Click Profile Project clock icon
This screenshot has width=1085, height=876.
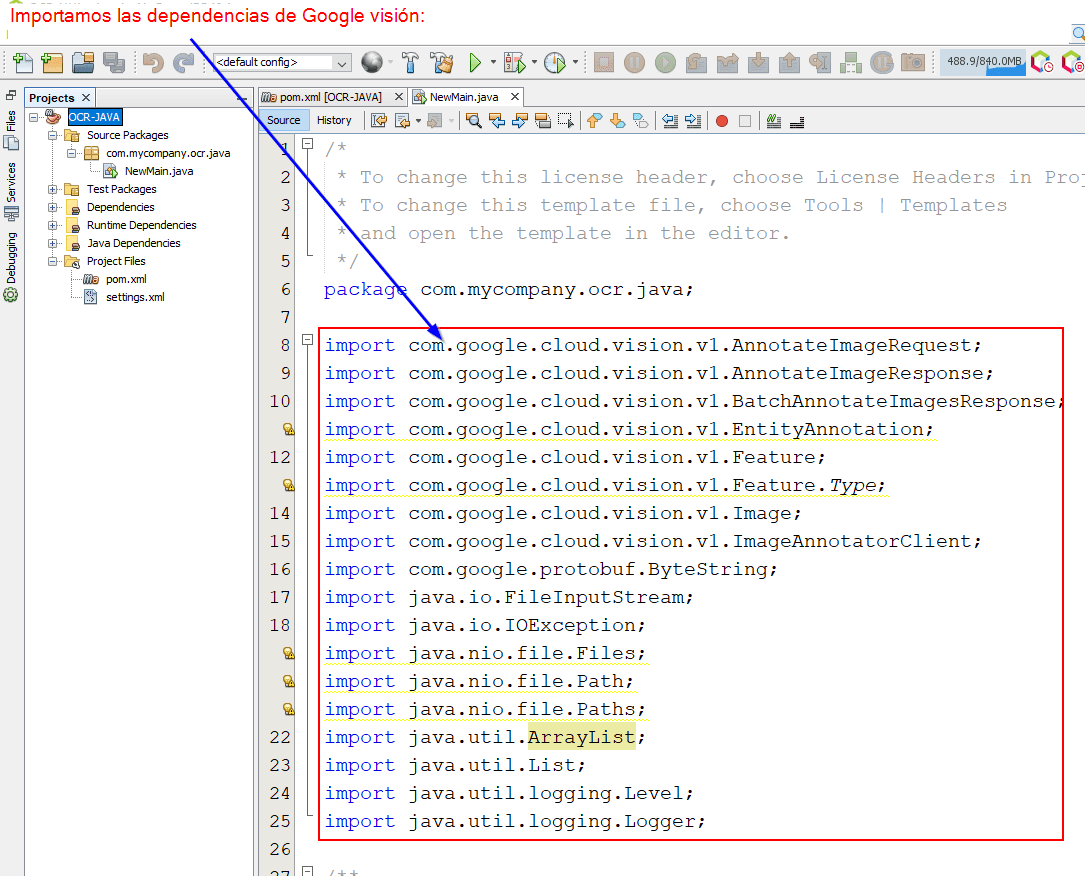pos(555,63)
